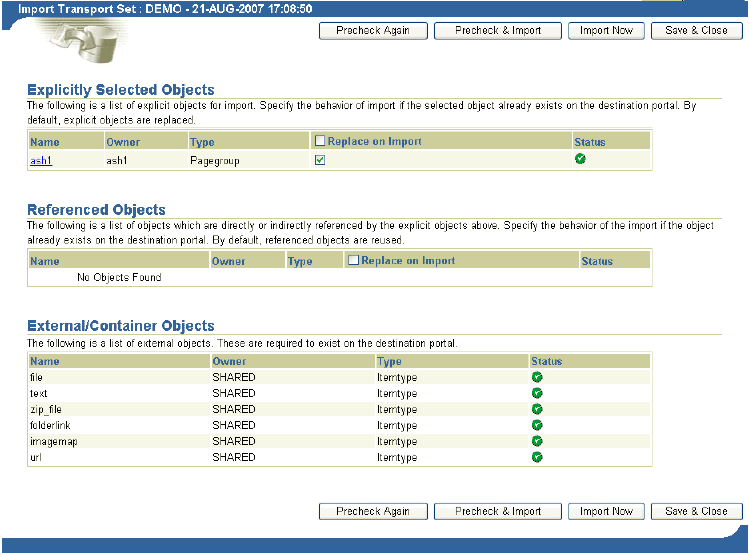Click Itemtype cell in the url row
This screenshot has width=749, height=555.
[x=397, y=458]
